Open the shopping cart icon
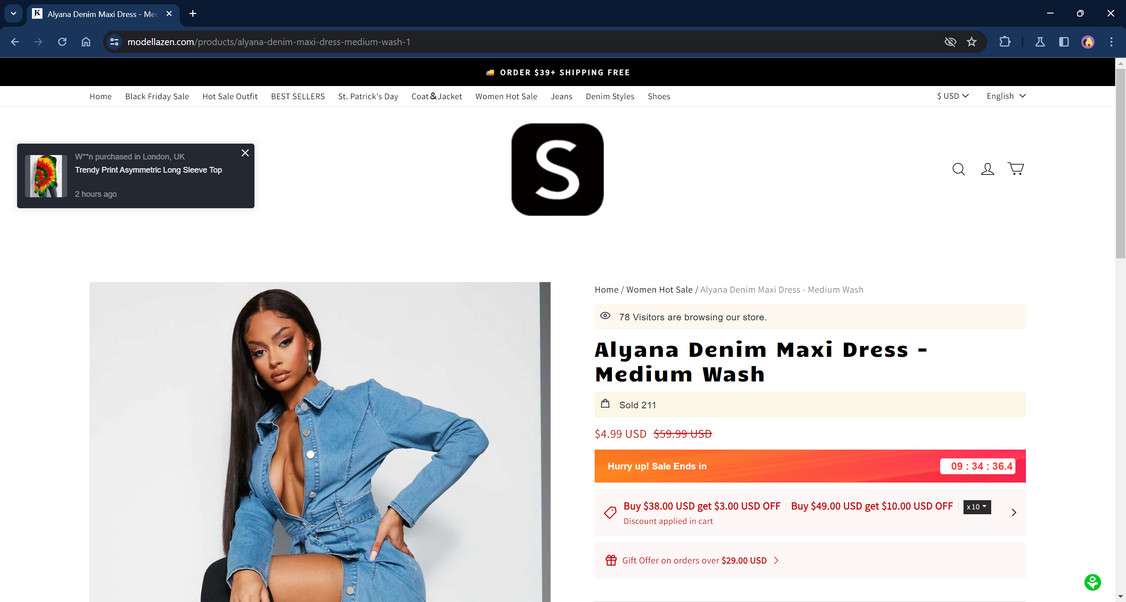Screen dimensions: 1126x602 (1015, 169)
